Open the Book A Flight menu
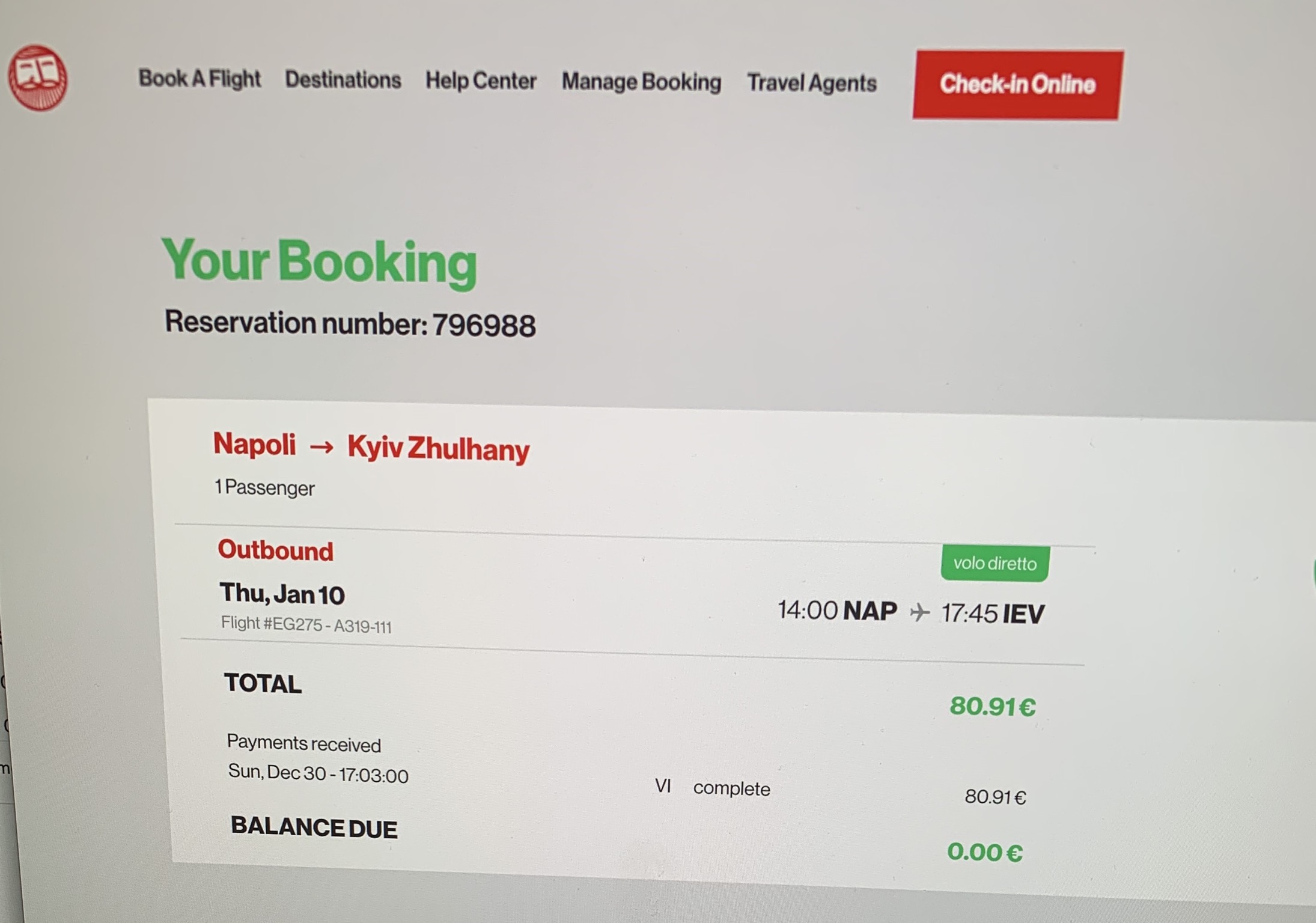Image resolution: width=1316 pixels, height=923 pixels. [200, 79]
